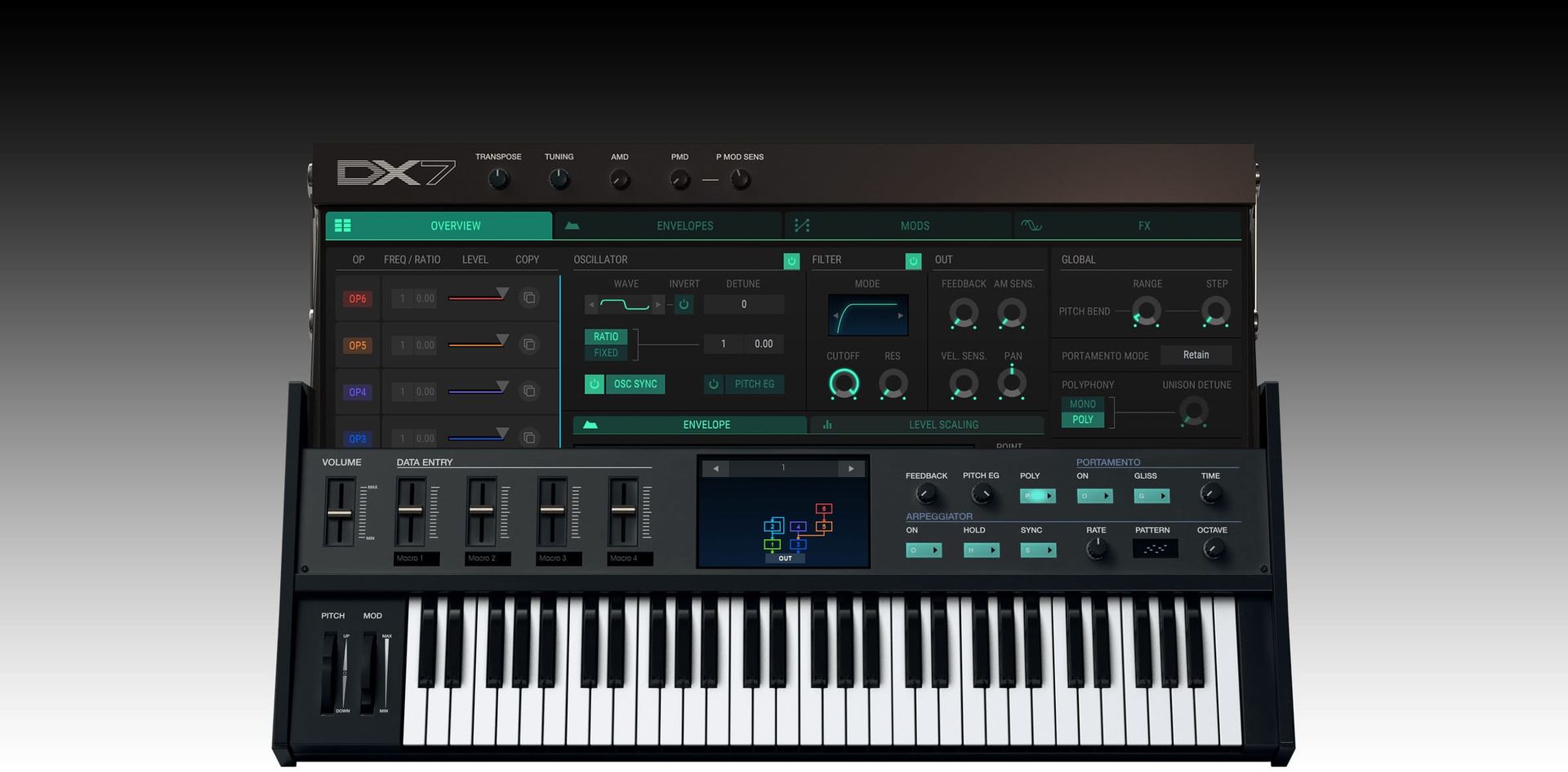This screenshot has height=772, width=1568.
Task: Click the P MOD SENS knob
Action: click(x=740, y=179)
